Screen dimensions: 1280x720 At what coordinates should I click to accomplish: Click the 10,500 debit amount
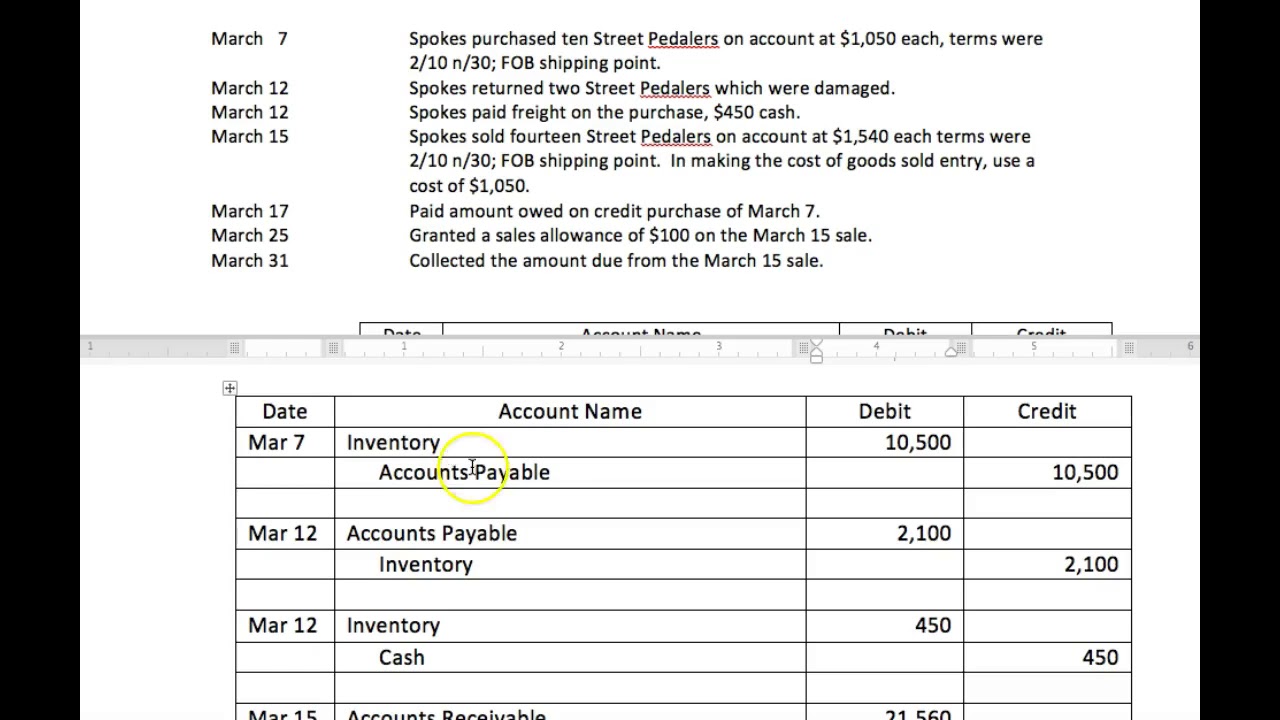[917, 442]
